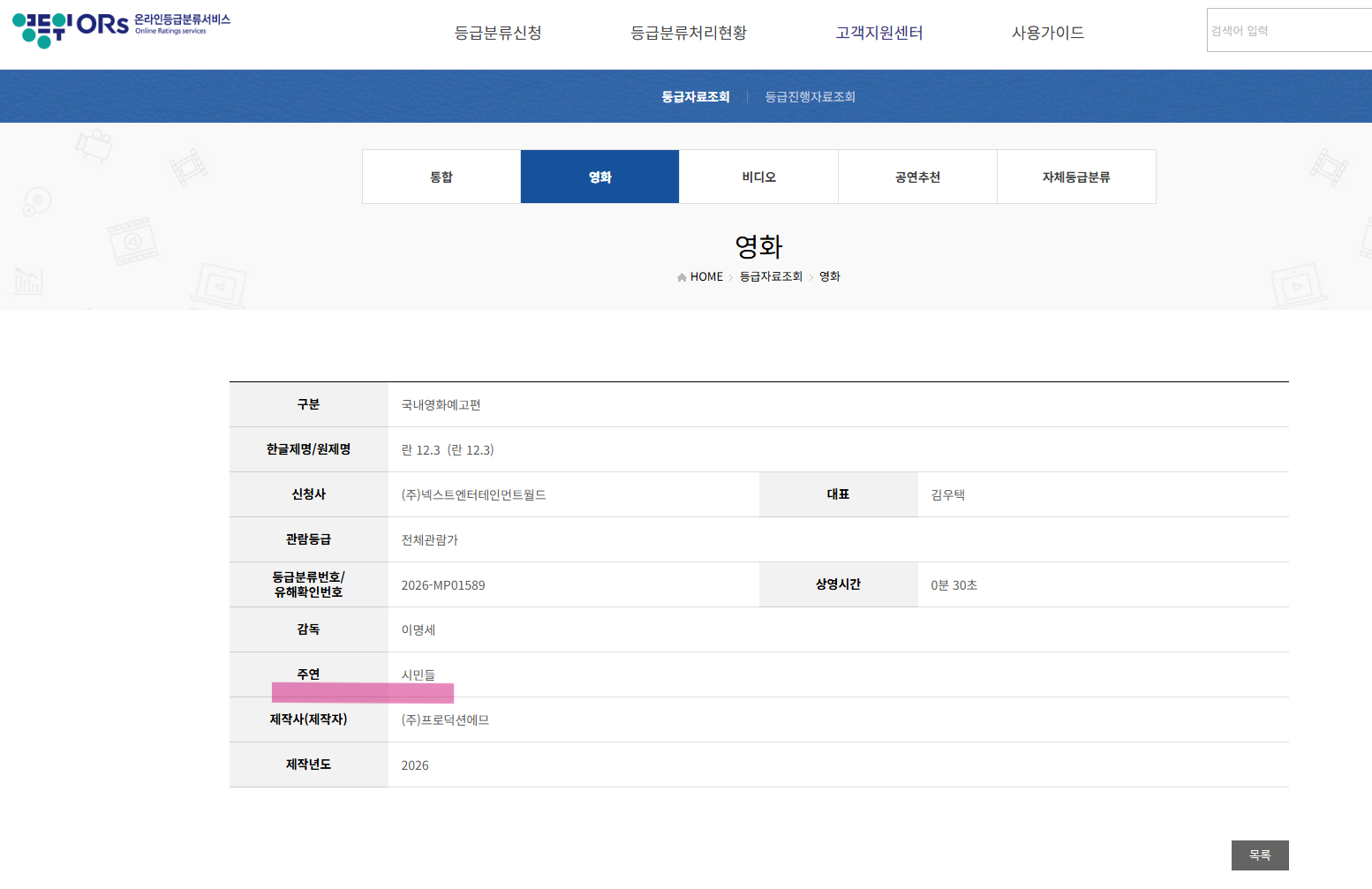Switch to the 통합 tab
The width and height of the screenshot is (1372, 889).
(441, 177)
